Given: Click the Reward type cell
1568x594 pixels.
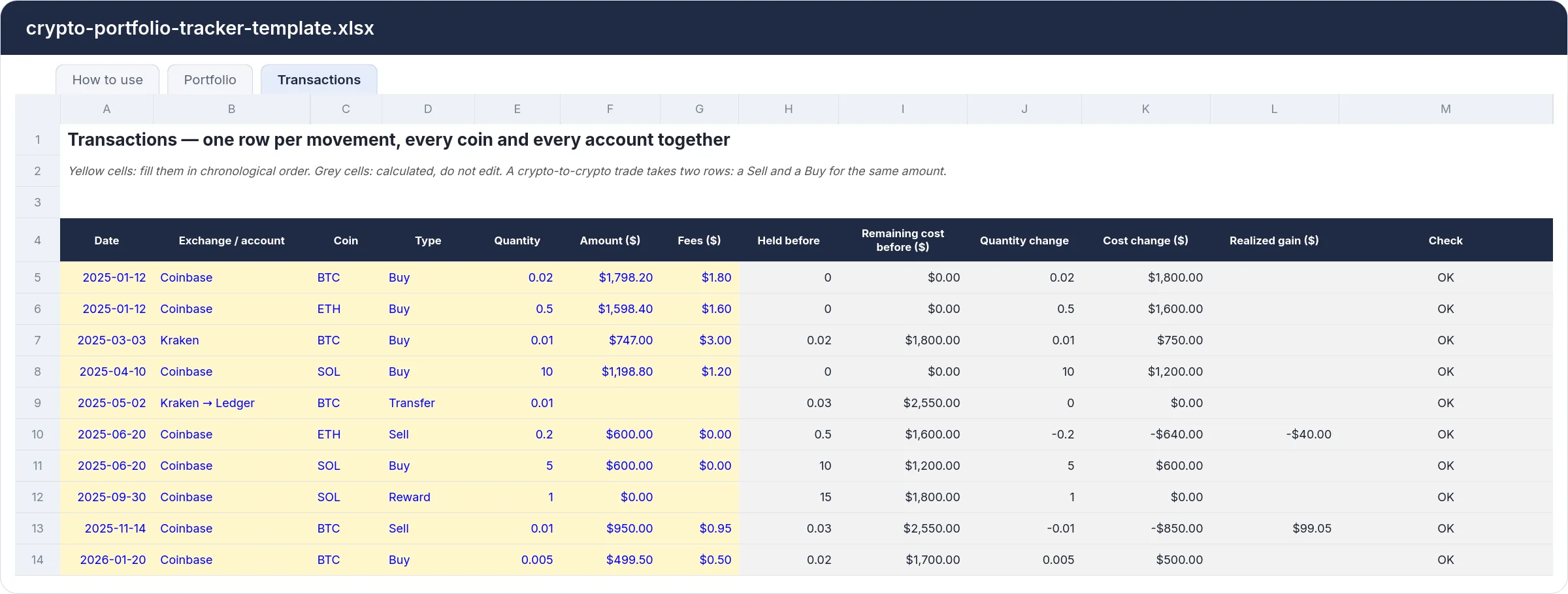Looking at the screenshot, I should (x=428, y=497).
